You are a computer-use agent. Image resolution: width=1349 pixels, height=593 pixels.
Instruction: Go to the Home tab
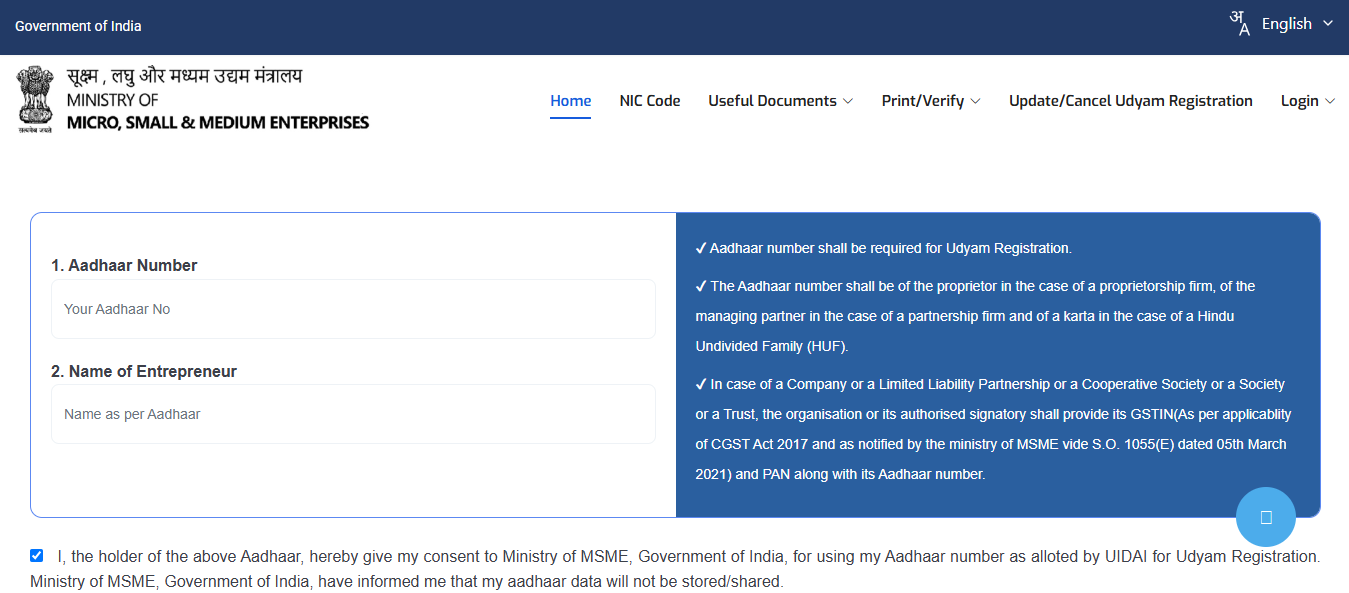tap(570, 101)
